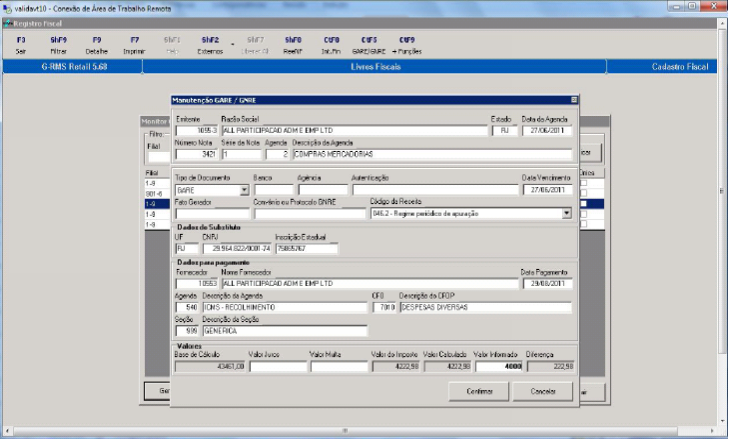Close the Manutenção GARE / GNRE dialog
This screenshot has height=440, width=732.
point(574,100)
